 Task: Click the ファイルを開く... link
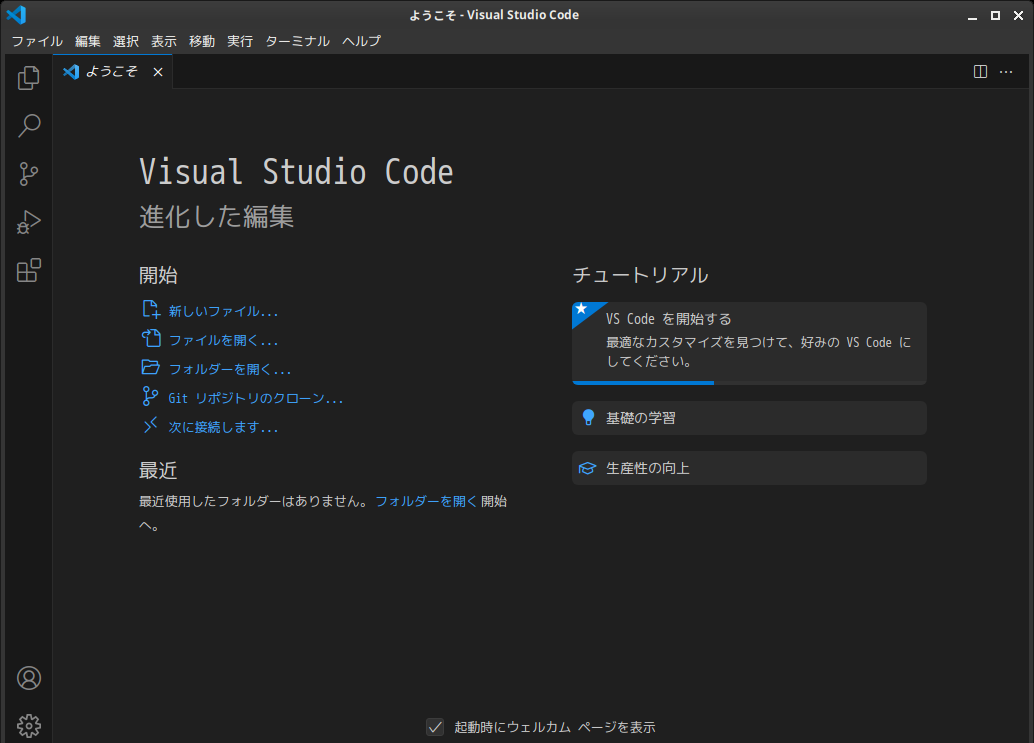coord(223,340)
